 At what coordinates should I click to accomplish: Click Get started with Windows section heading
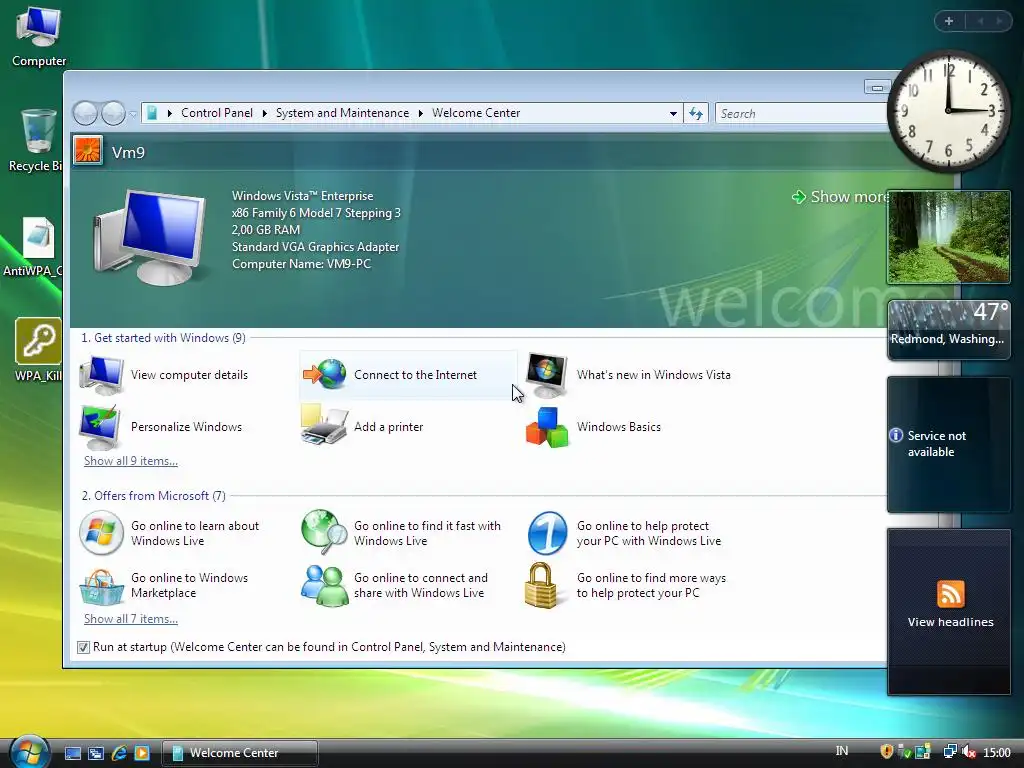click(163, 338)
